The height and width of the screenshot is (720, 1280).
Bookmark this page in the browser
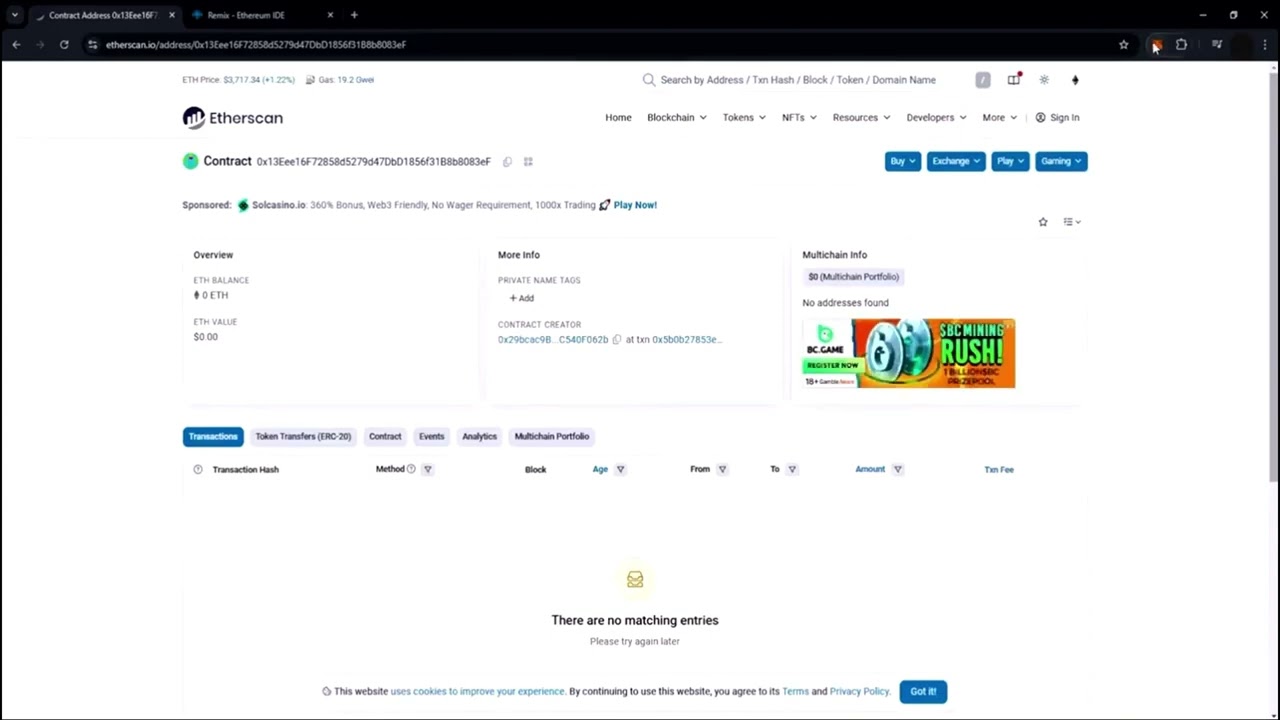point(1123,45)
